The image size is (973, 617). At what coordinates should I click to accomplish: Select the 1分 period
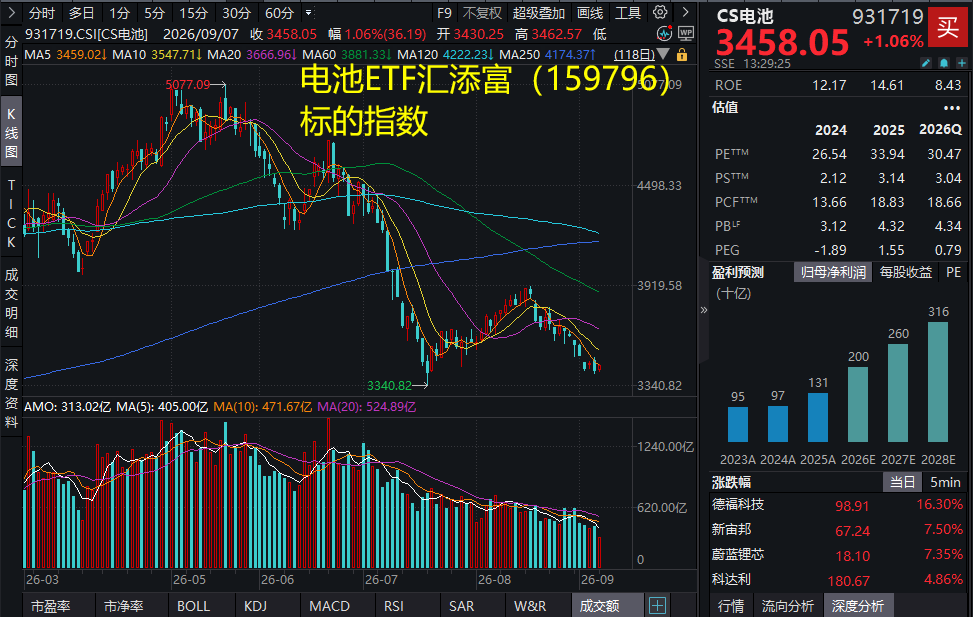[x=120, y=13]
